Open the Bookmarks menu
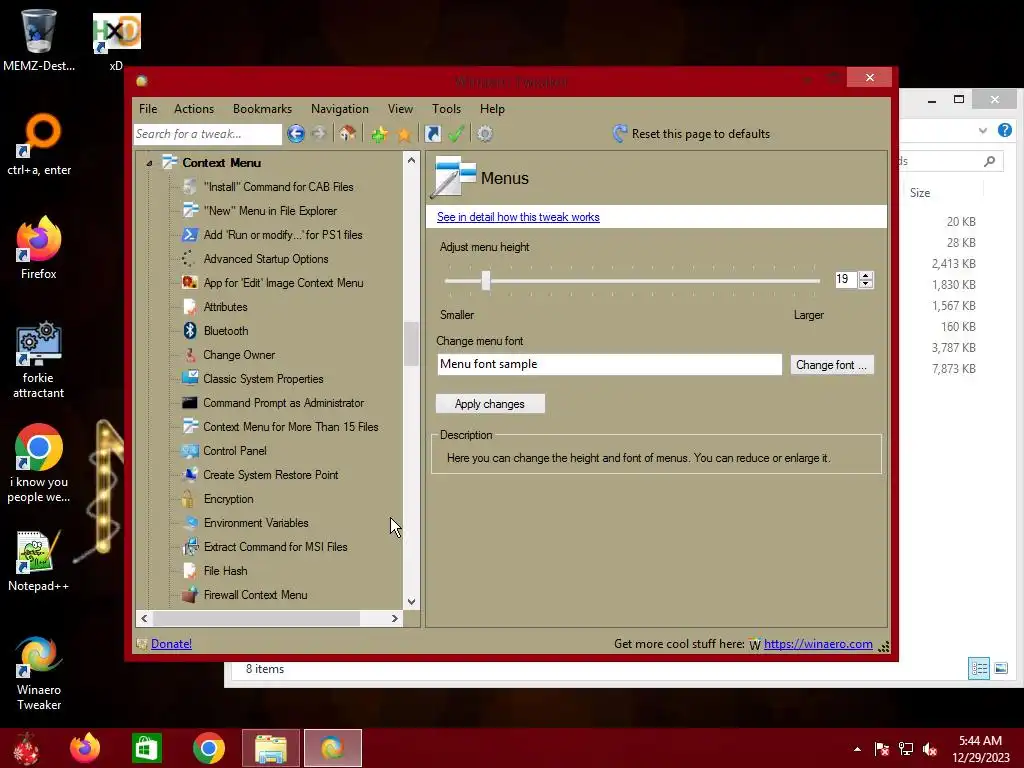 pyautogui.click(x=263, y=109)
